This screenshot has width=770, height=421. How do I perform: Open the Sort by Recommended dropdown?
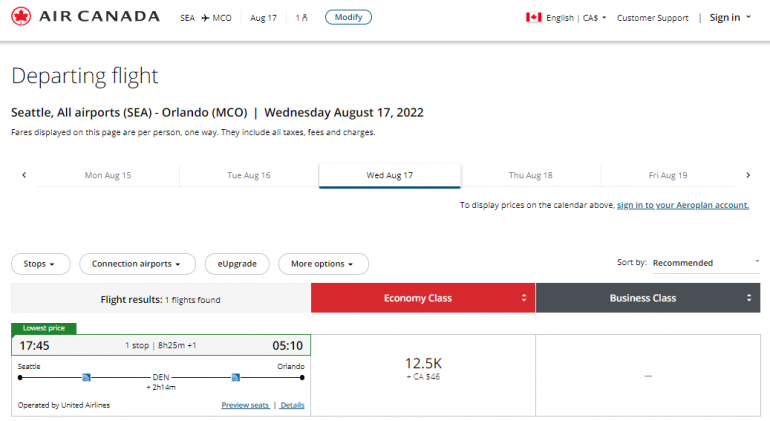coord(705,263)
